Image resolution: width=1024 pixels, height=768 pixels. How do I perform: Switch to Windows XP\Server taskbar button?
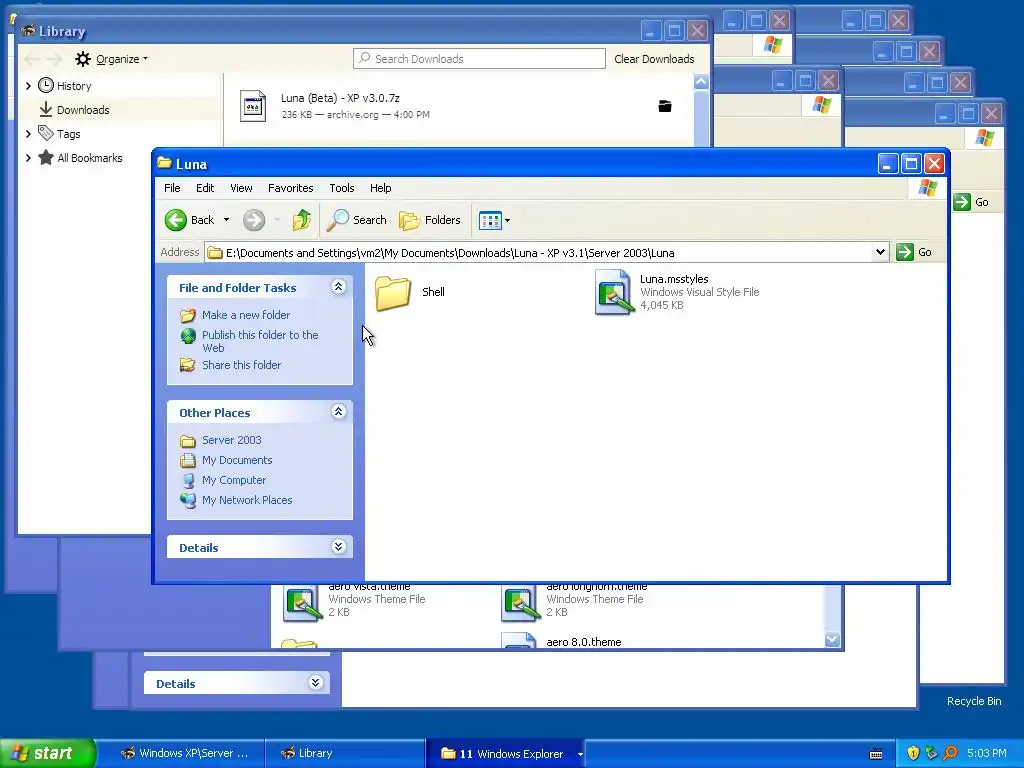[185, 753]
